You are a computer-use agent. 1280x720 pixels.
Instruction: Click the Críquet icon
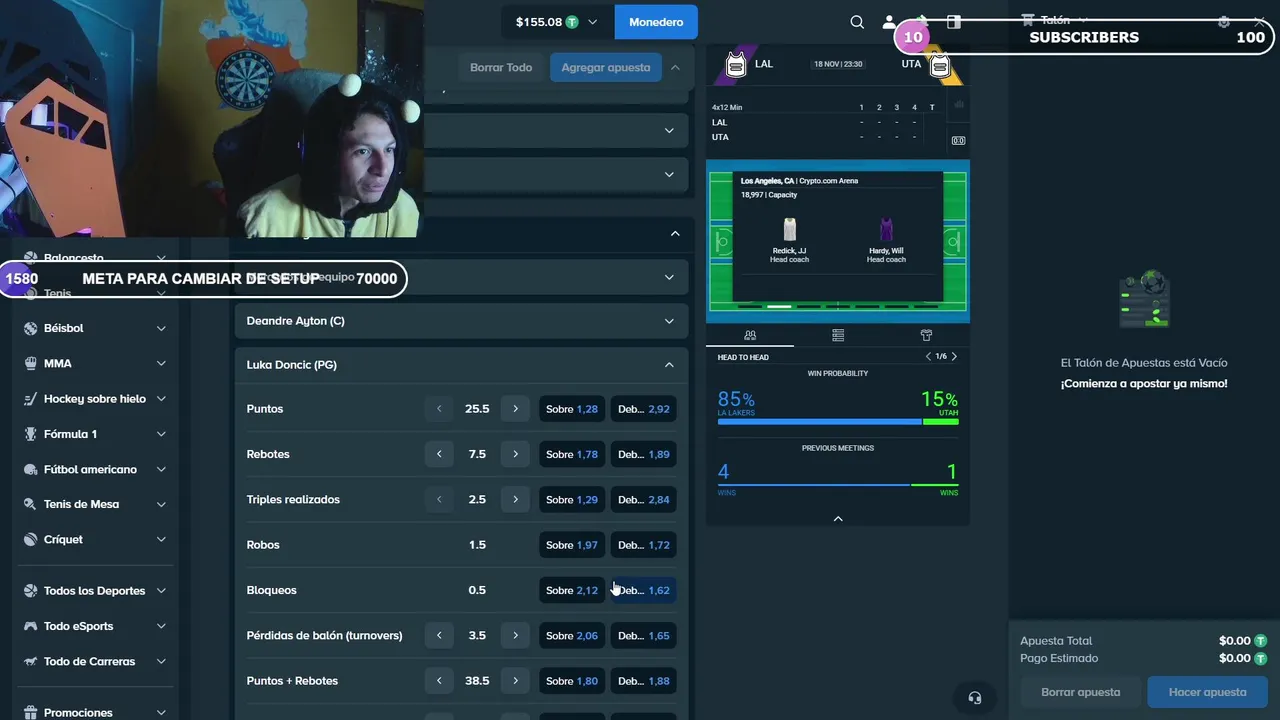point(31,539)
